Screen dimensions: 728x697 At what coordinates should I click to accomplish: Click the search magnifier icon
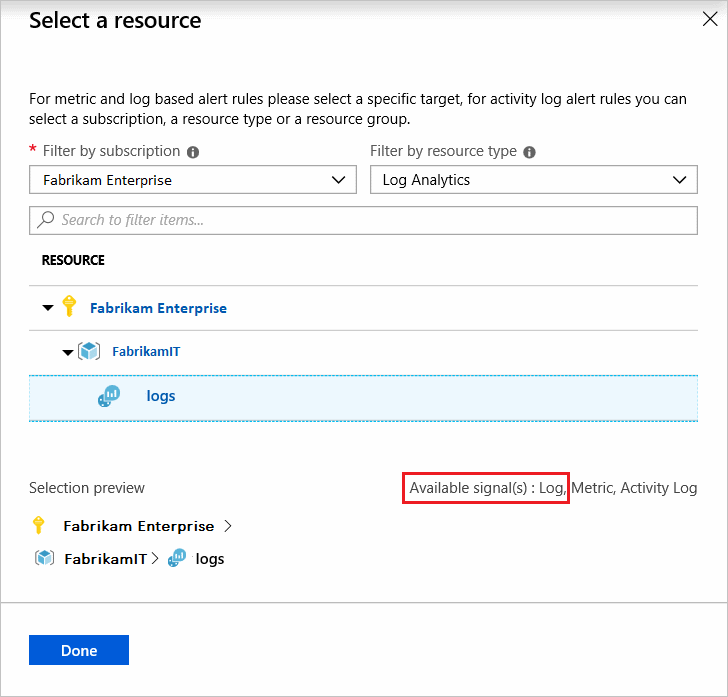click(x=46, y=220)
